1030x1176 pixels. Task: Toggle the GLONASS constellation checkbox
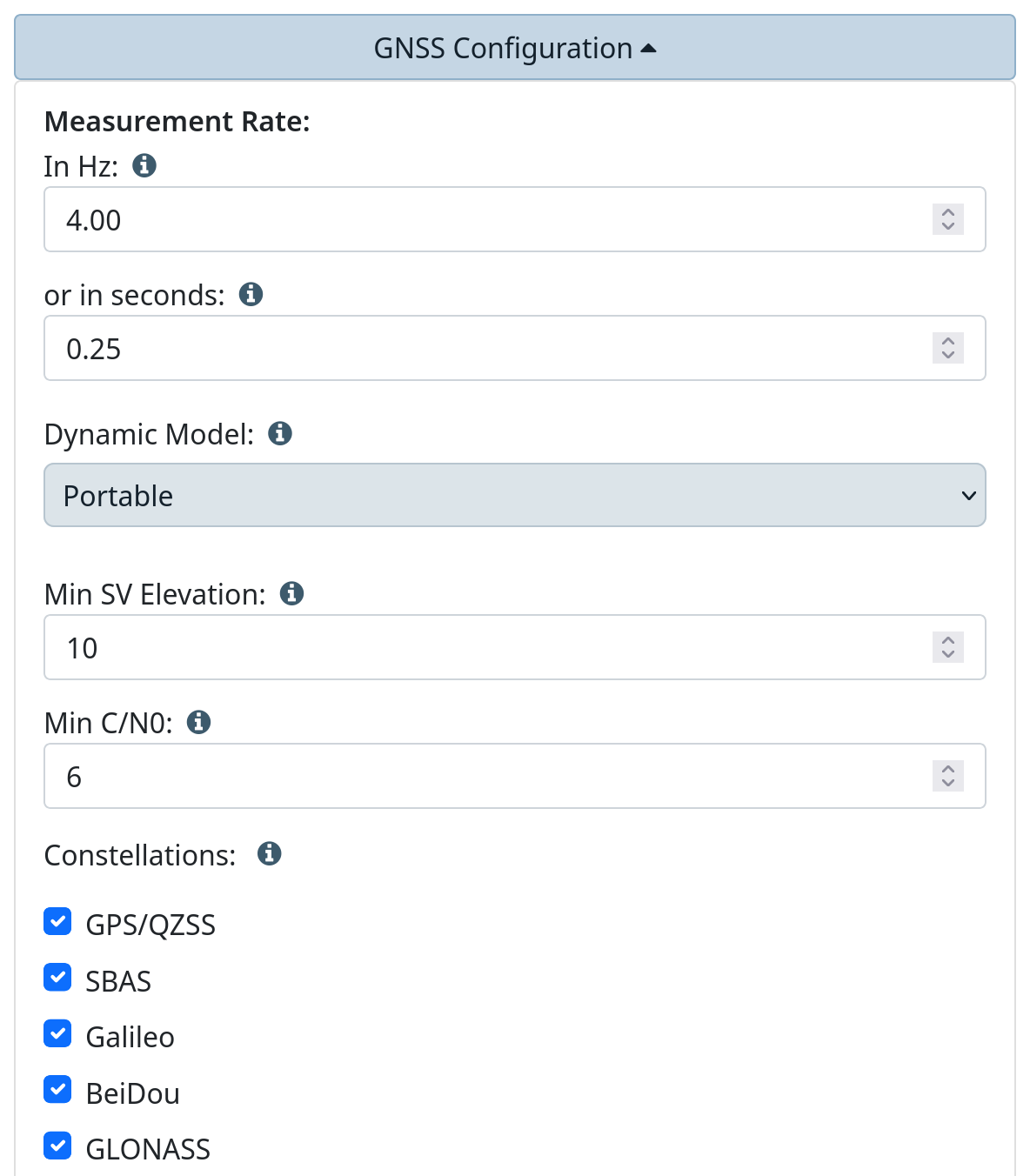57,1146
